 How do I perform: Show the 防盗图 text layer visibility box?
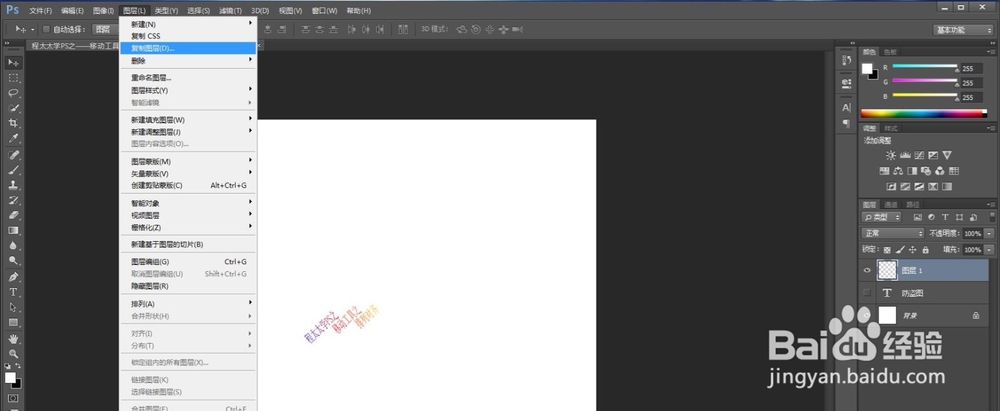coord(867,293)
